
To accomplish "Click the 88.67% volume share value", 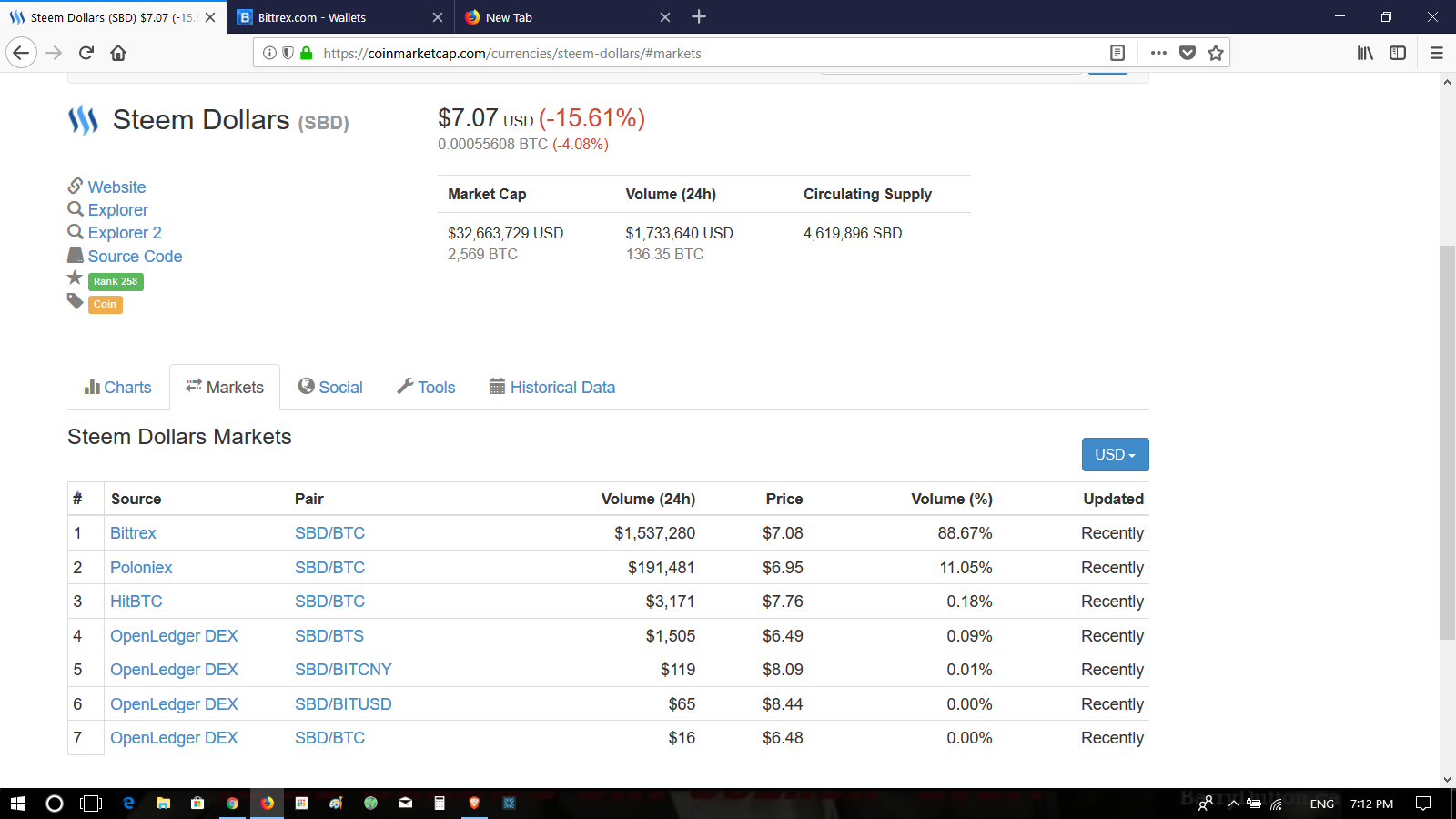I will click(965, 533).
